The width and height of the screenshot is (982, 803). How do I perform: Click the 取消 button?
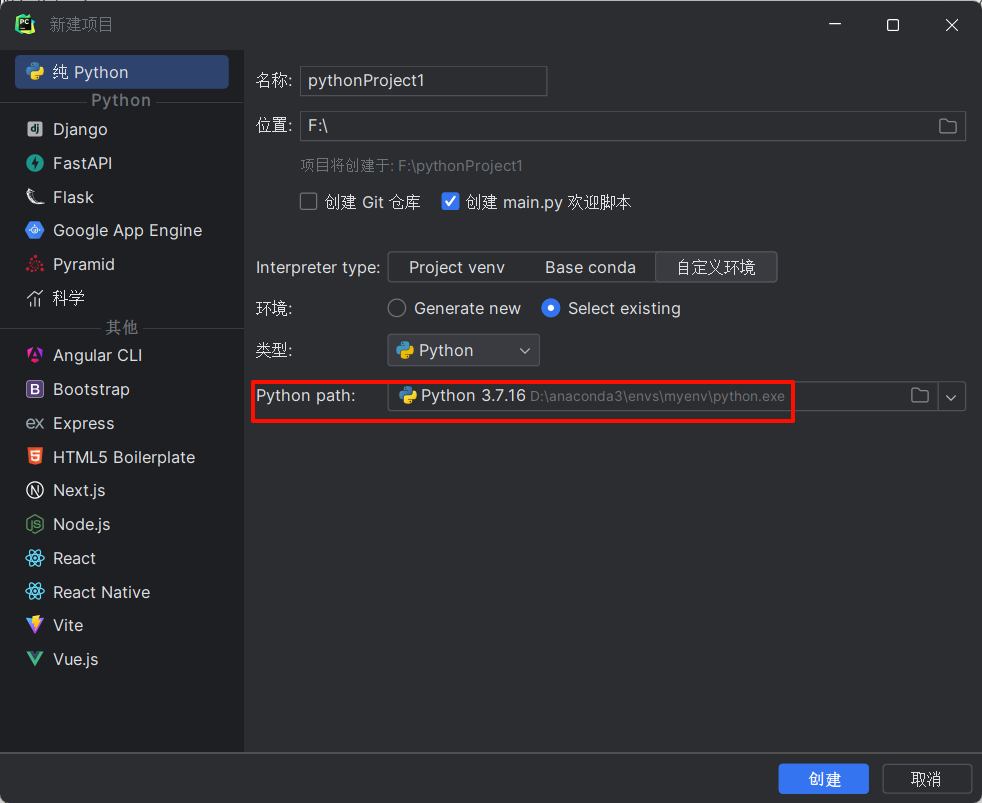pos(926,779)
